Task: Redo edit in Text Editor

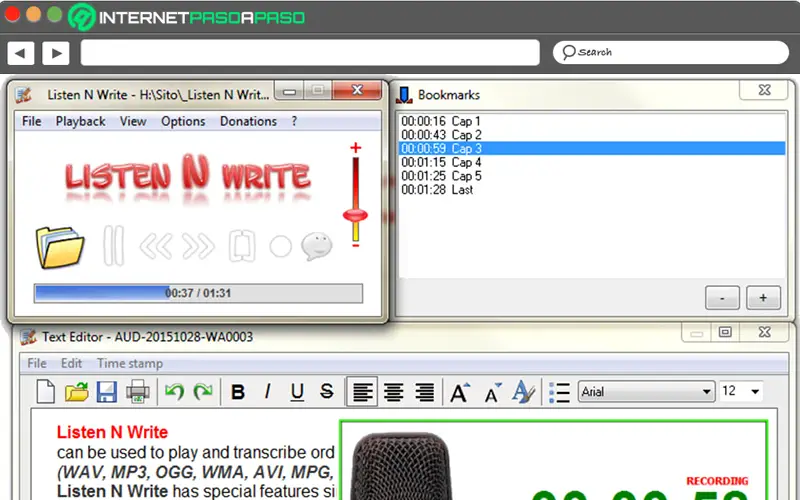Action: click(203, 392)
